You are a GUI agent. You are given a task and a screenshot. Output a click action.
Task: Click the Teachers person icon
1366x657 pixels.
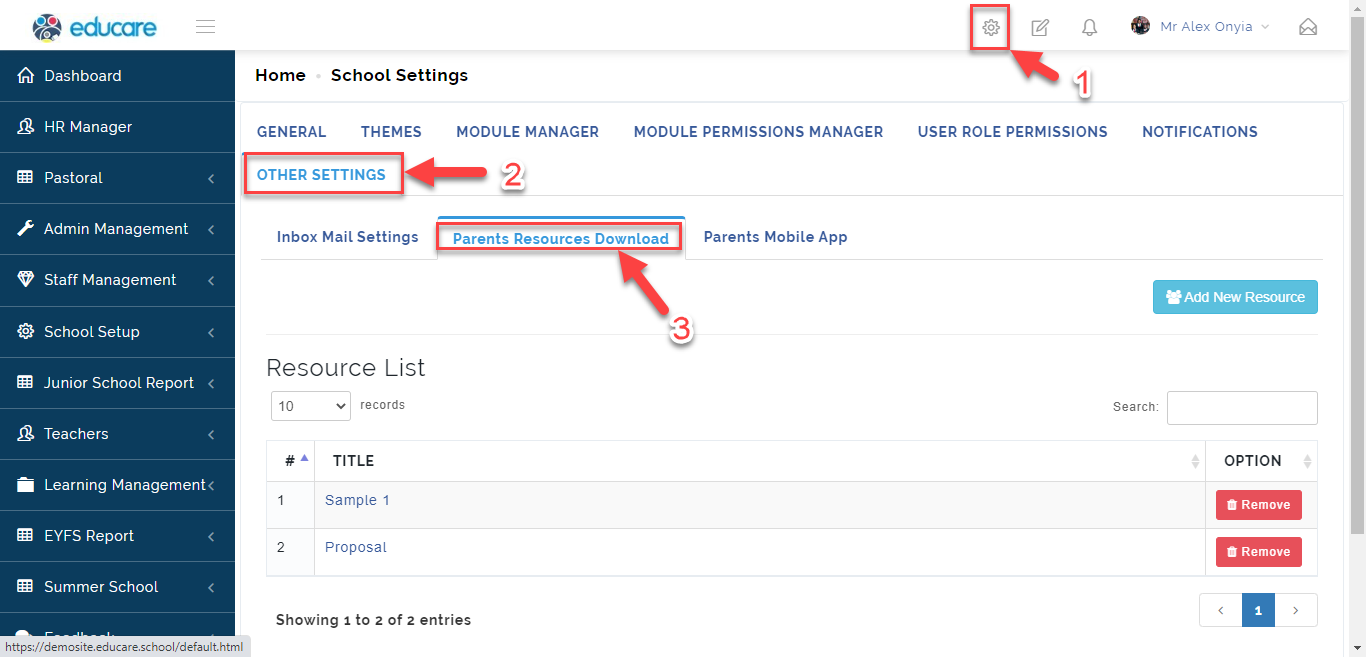[26, 434]
